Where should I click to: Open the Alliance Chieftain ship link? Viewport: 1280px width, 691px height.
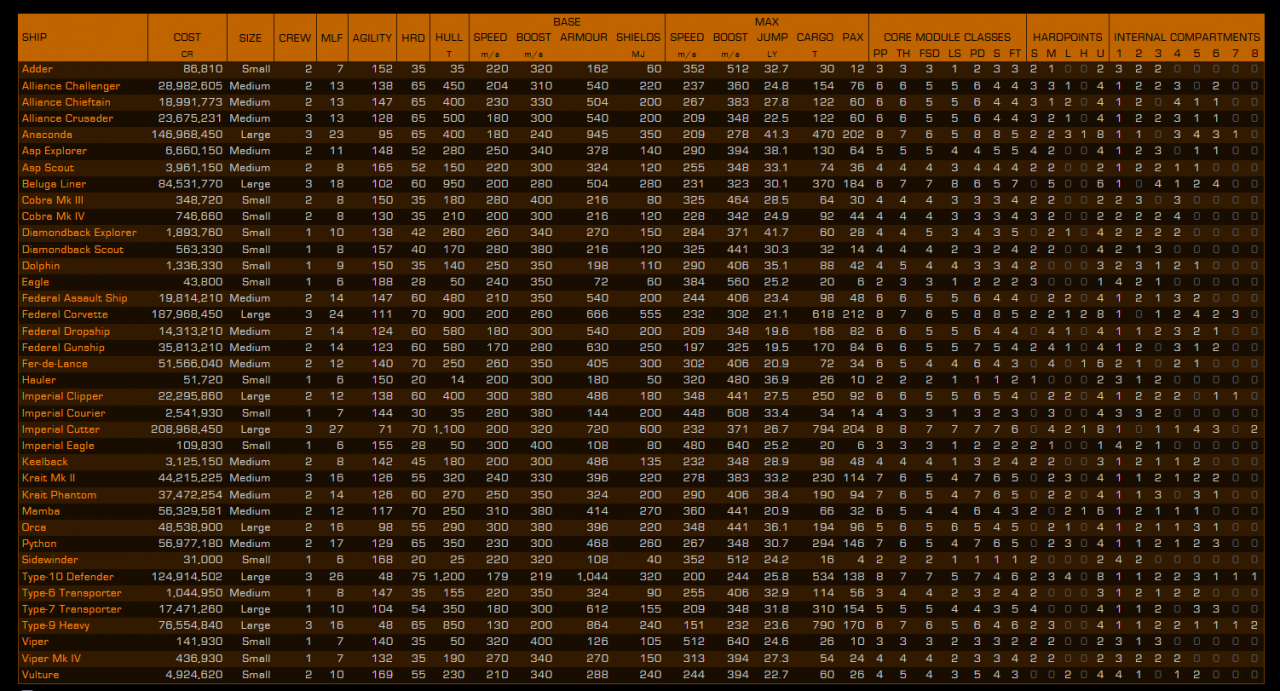(x=66, y=102)
